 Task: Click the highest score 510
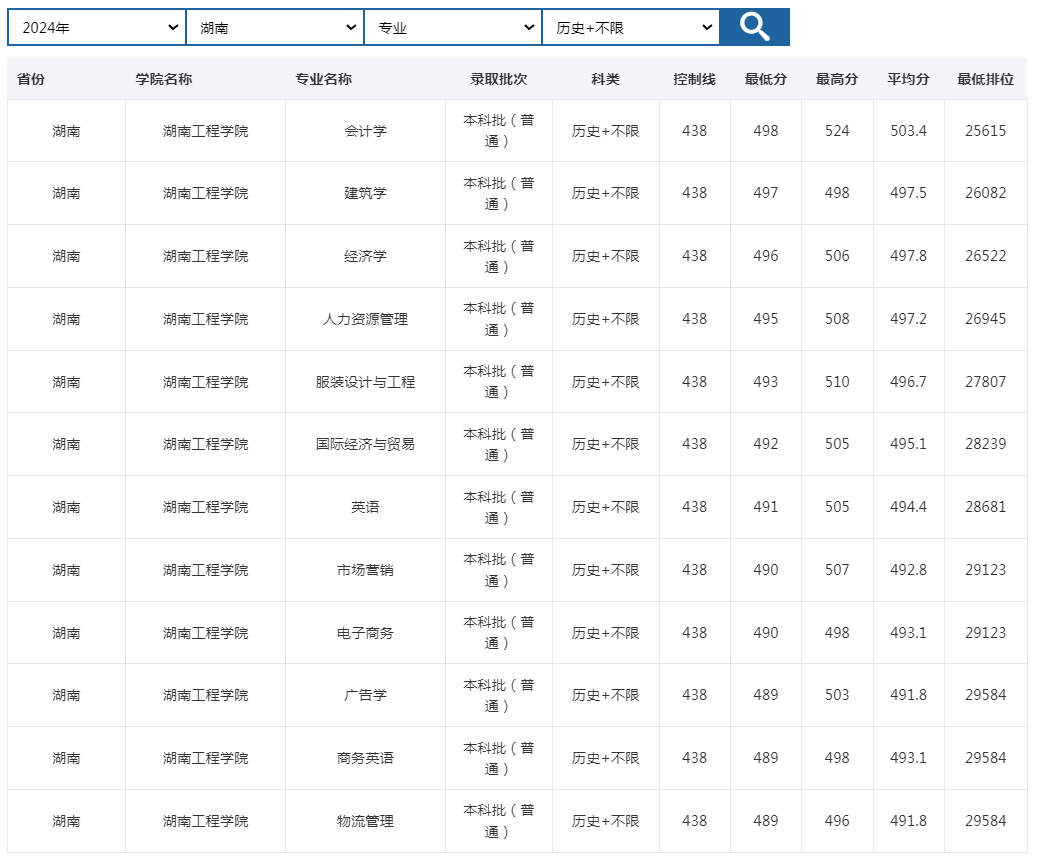point(837,382)
